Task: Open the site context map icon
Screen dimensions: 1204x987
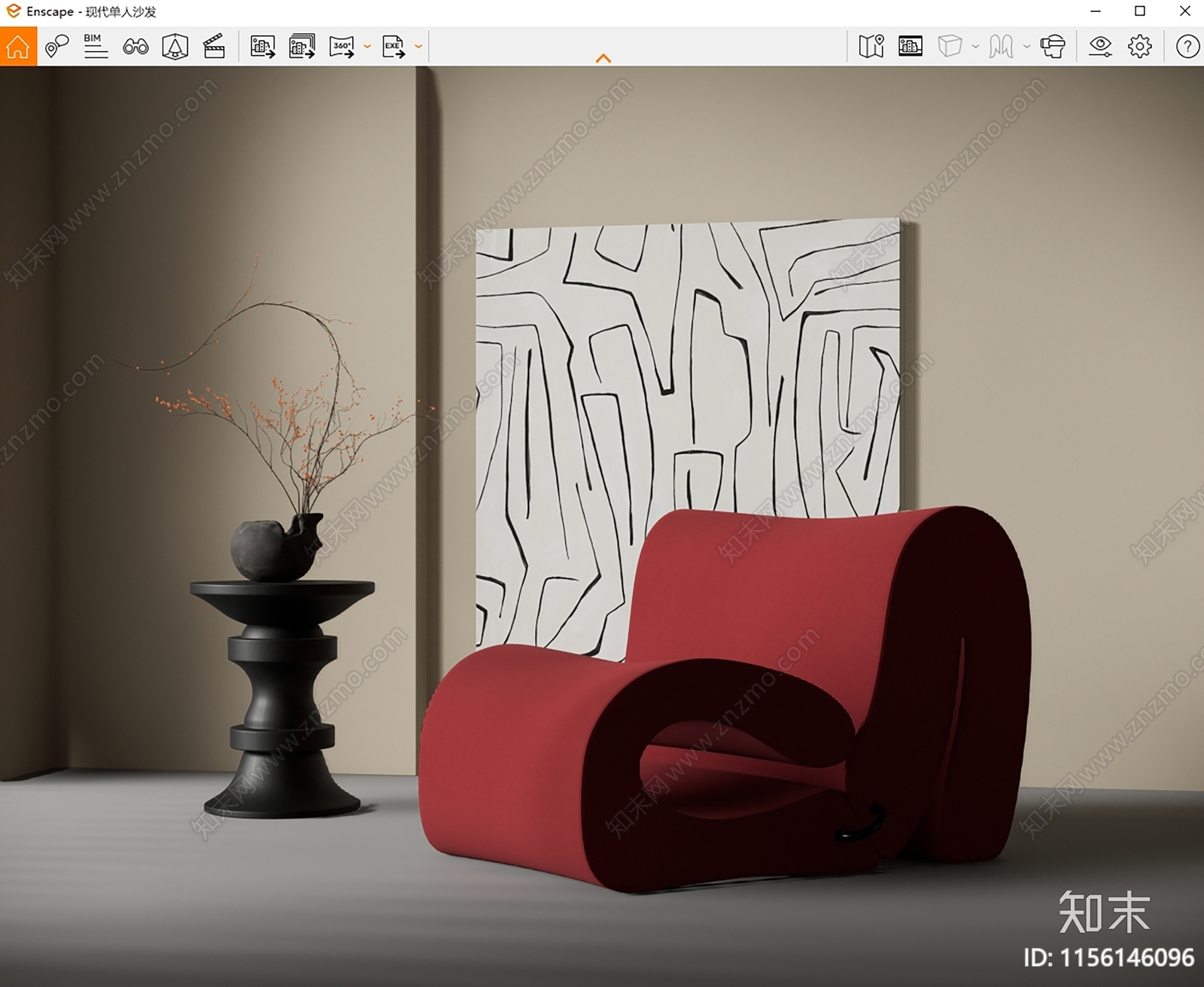Action: [x=871, y=47]
